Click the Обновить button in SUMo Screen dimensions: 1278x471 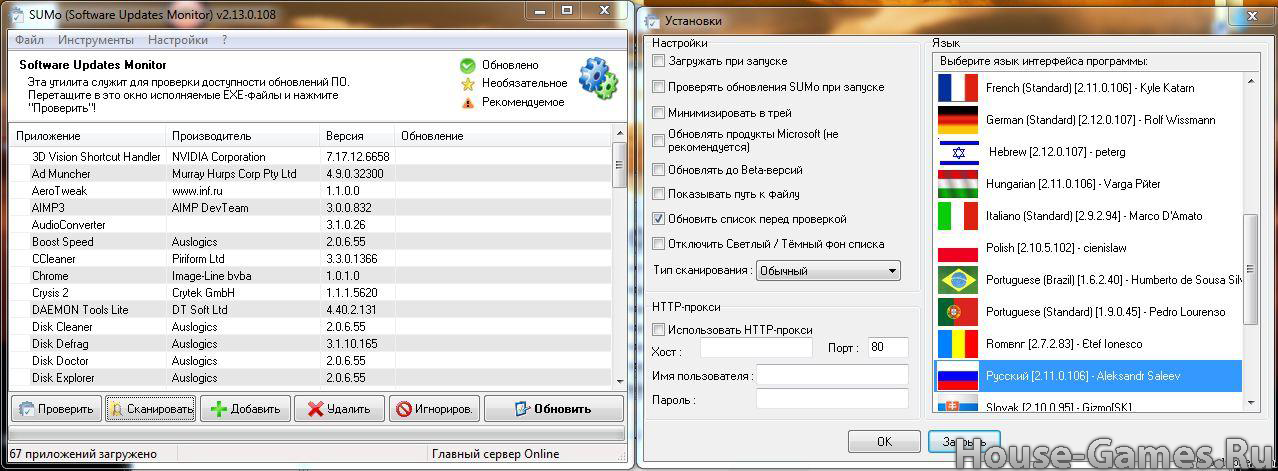click(x=553, y=408)
